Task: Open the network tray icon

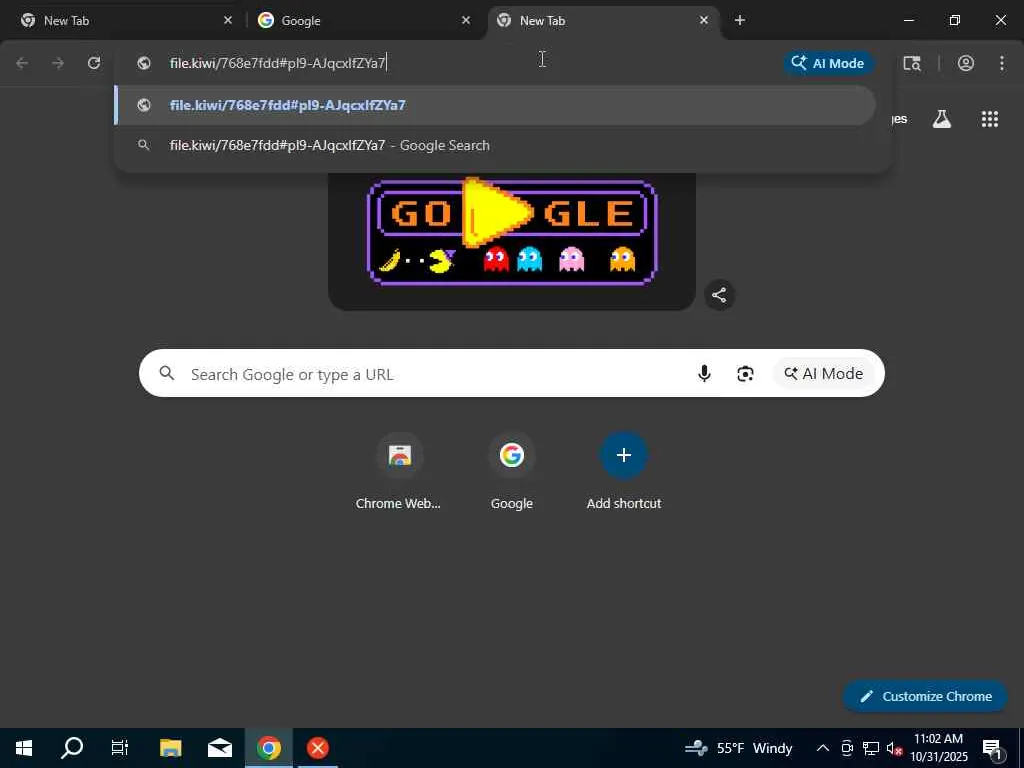Action: (871, 748)
